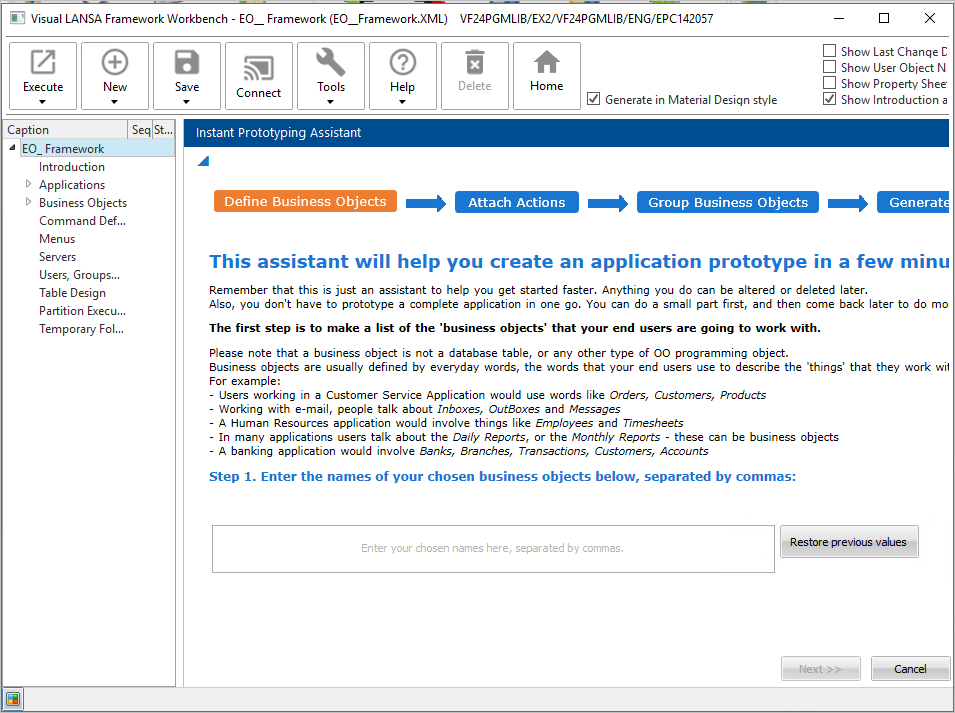955x713 pixels.
Task: Click the St... column header
Action: 163,130
